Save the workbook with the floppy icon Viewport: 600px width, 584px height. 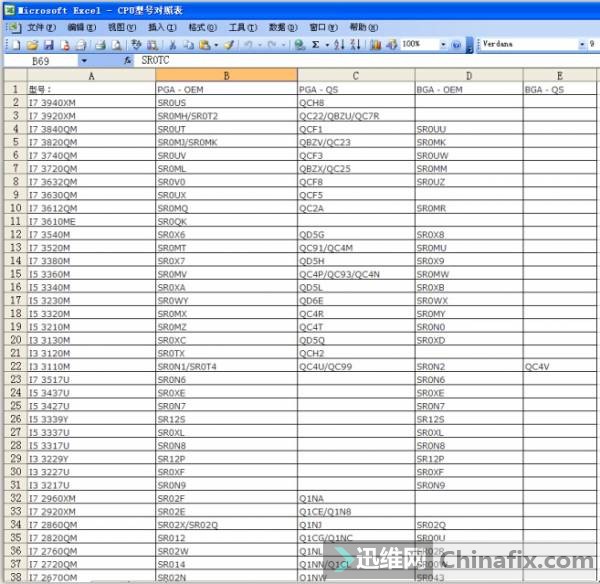click(49, 45)
